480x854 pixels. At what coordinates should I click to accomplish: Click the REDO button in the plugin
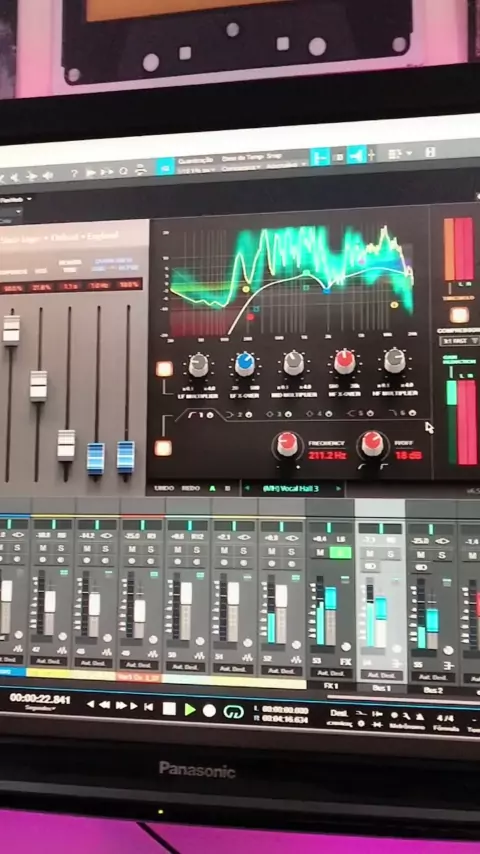click(191, 488)
